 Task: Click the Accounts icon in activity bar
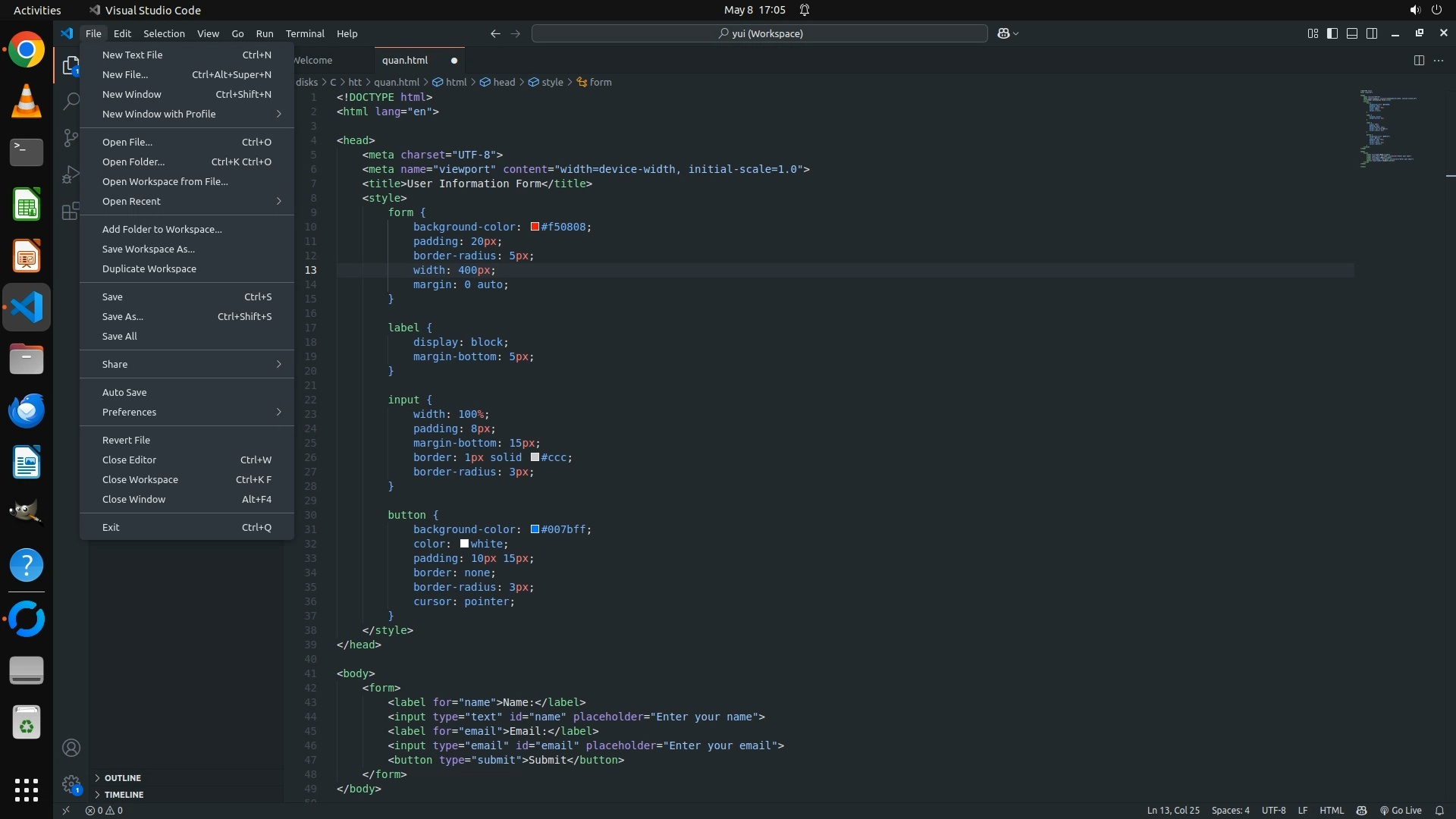71,748
